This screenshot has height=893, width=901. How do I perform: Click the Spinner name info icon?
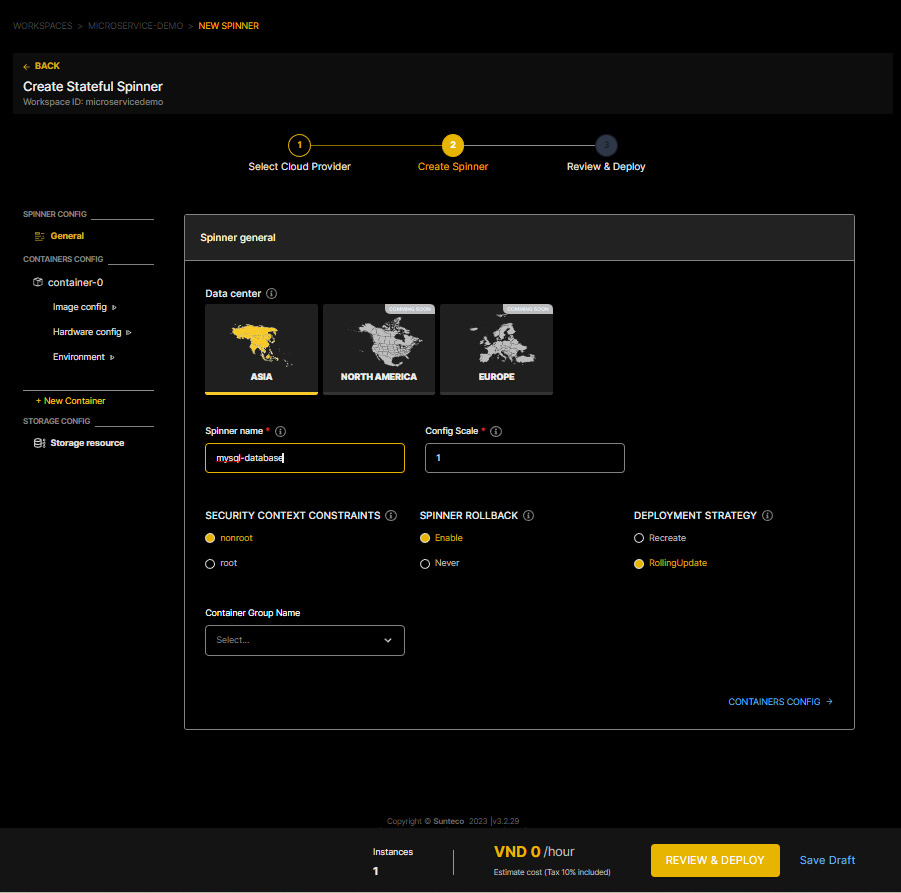click(280, 432)
